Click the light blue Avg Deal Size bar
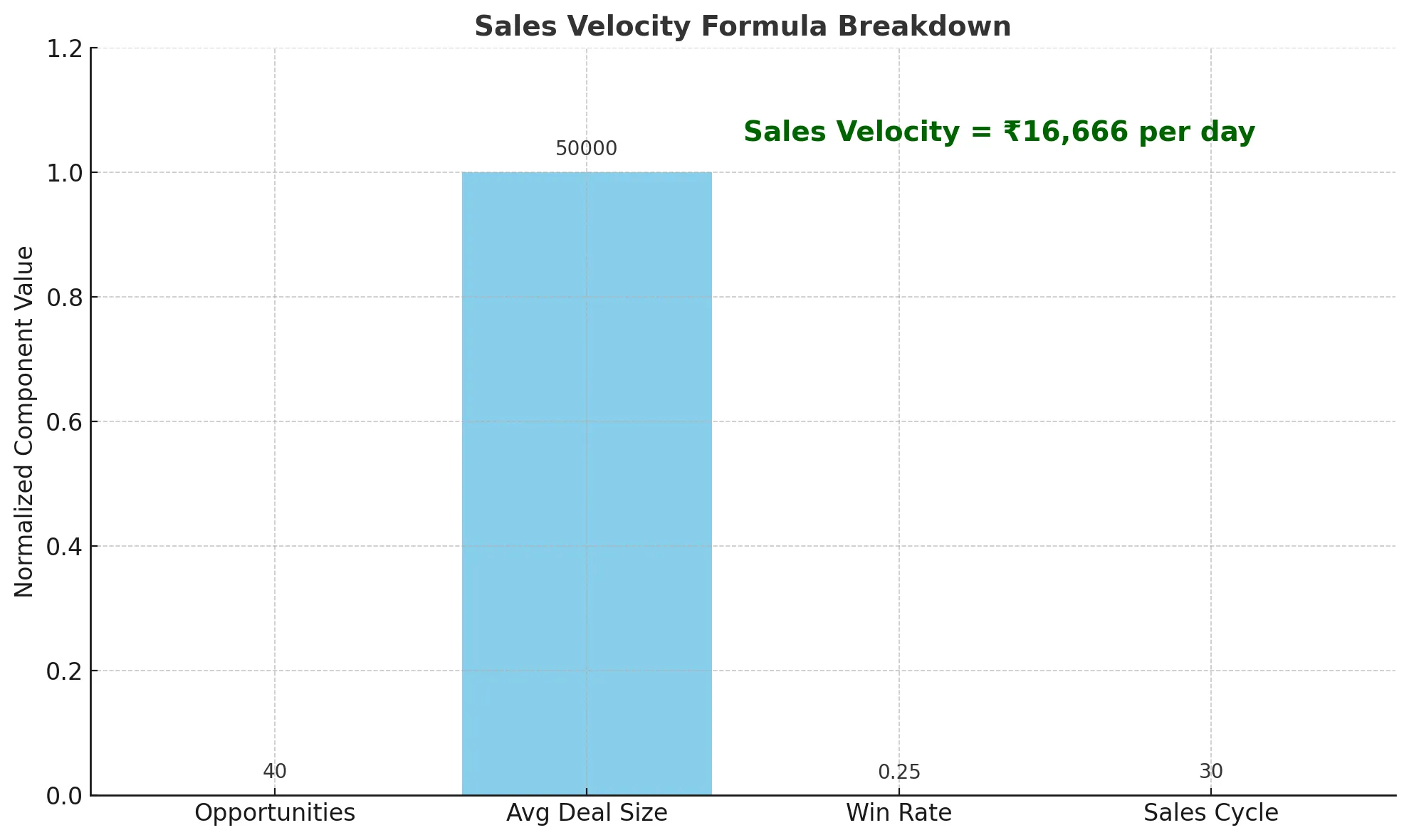This screenshot has height=840, width=1409. (x=586, y=483)
